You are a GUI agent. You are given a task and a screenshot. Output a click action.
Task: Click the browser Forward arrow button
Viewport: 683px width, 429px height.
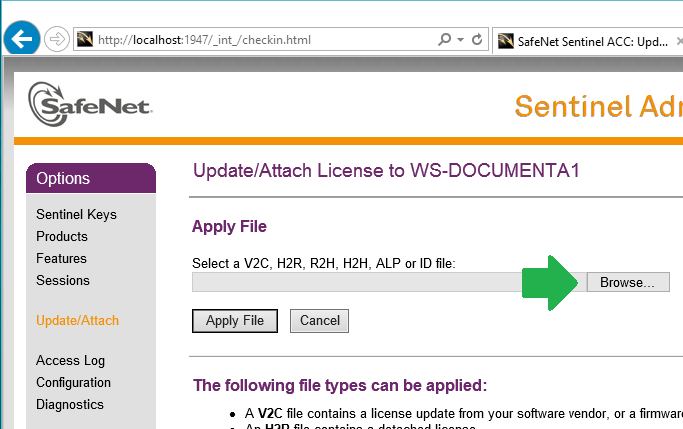coord(56,40)
